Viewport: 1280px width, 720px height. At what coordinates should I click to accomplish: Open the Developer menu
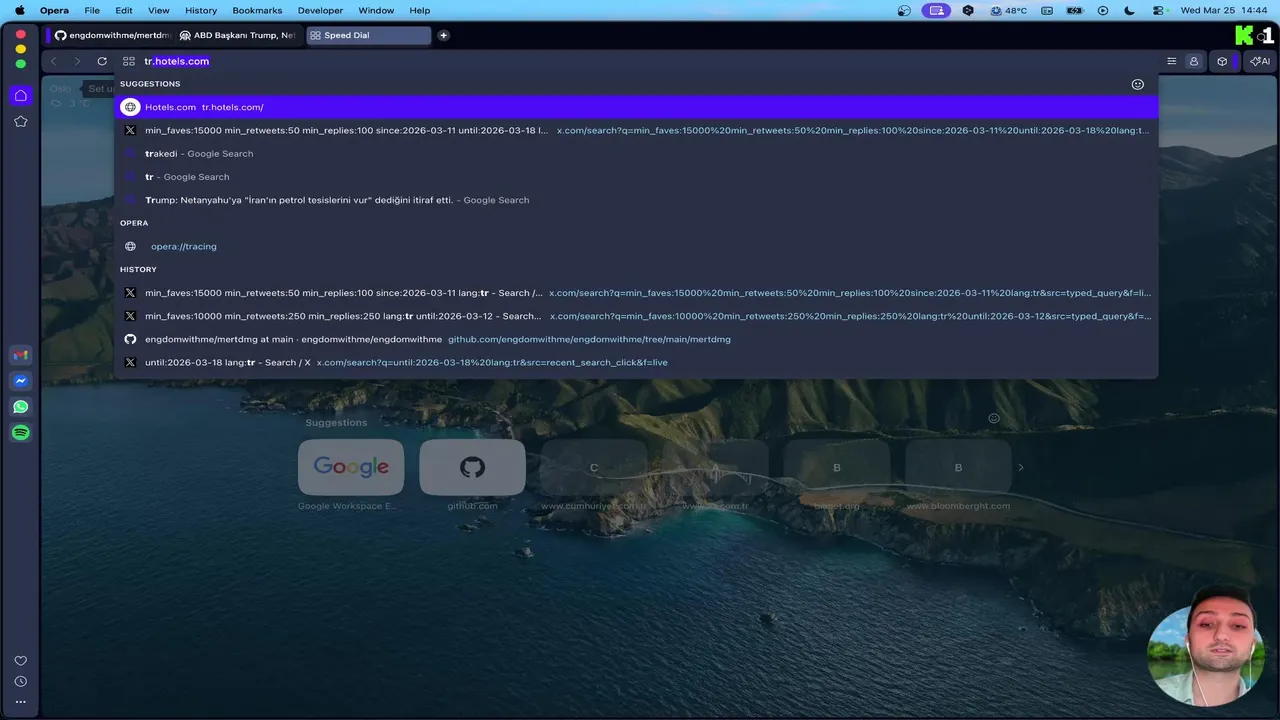[x=320, y=10]
